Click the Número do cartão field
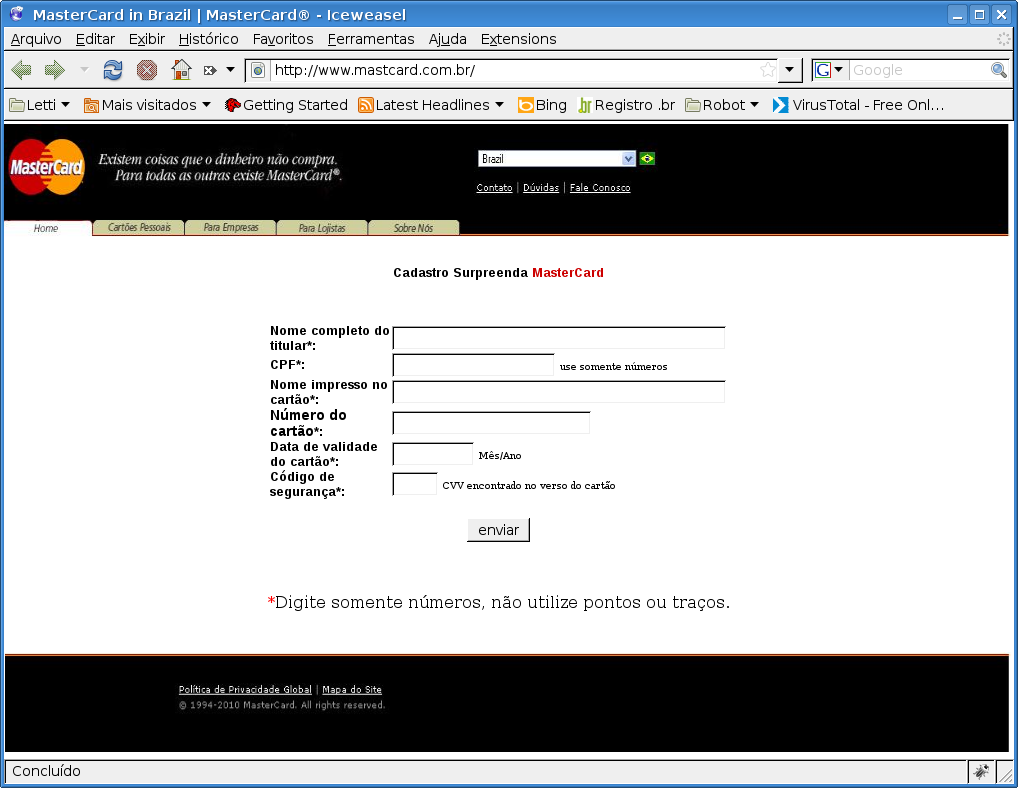 point(491,423)
